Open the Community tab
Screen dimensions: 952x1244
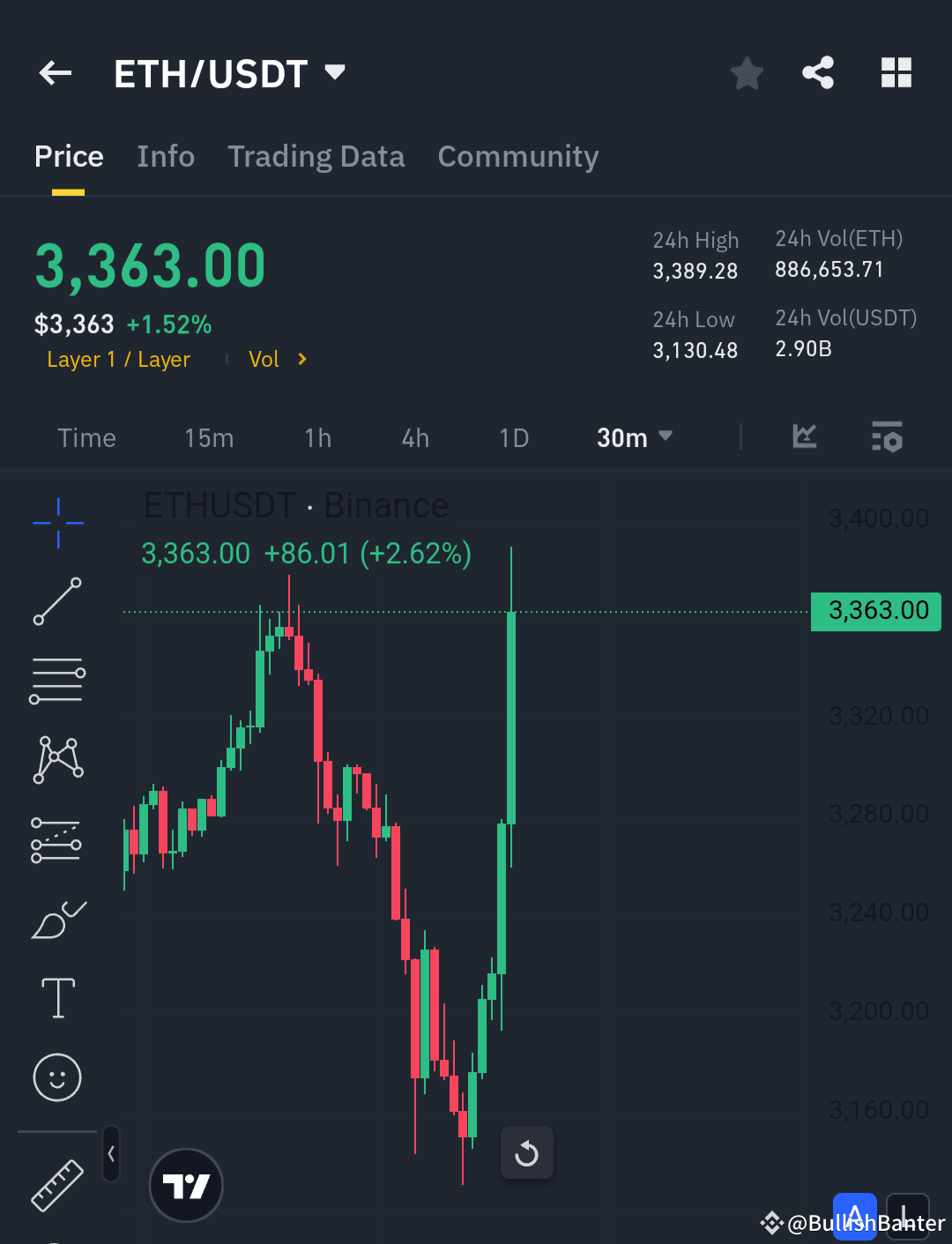517,157
